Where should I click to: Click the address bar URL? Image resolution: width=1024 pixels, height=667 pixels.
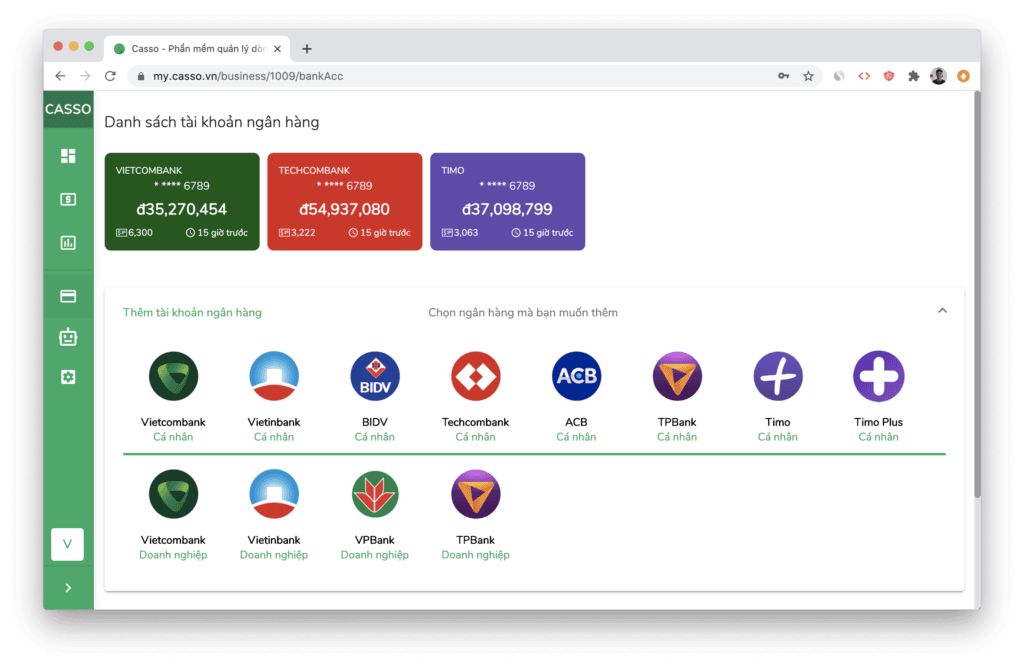(248, 76)
